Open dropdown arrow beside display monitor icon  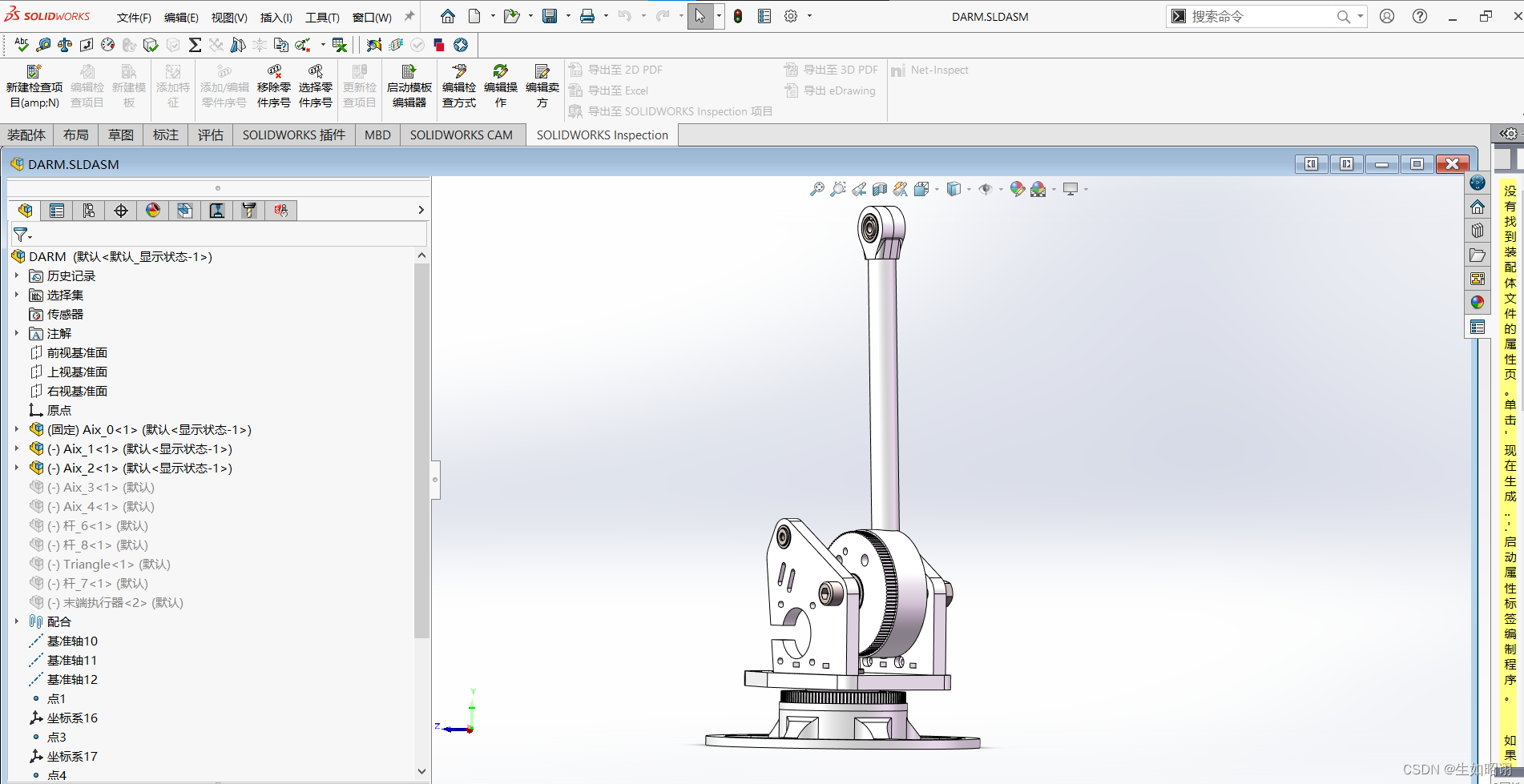1087,189
